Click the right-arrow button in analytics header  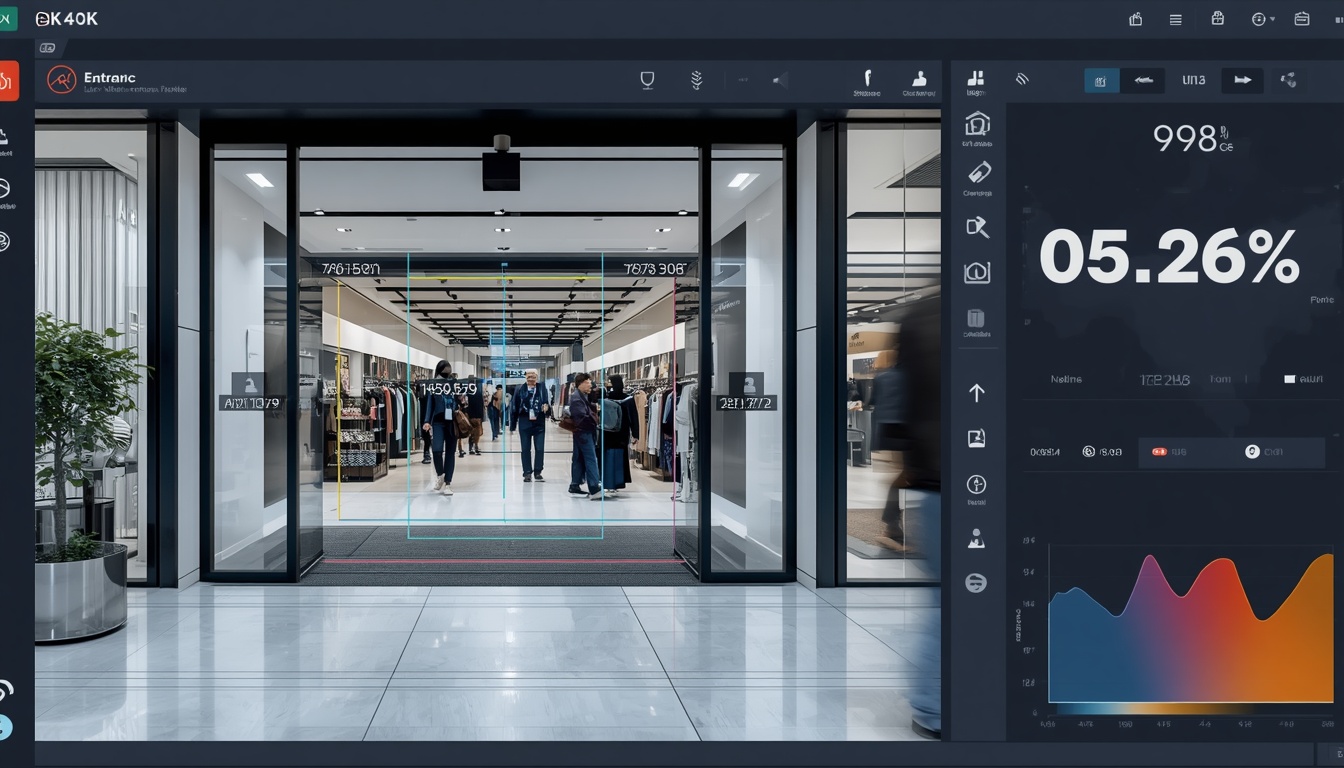[x=1243, y=81]
